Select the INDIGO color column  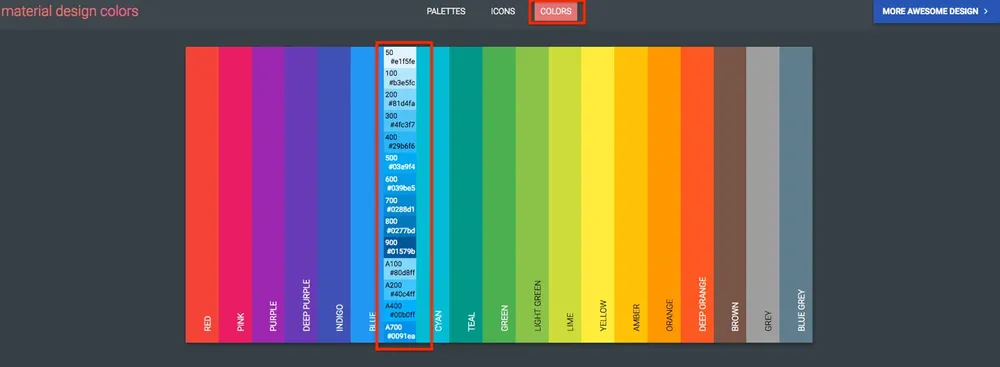[335, 195]
